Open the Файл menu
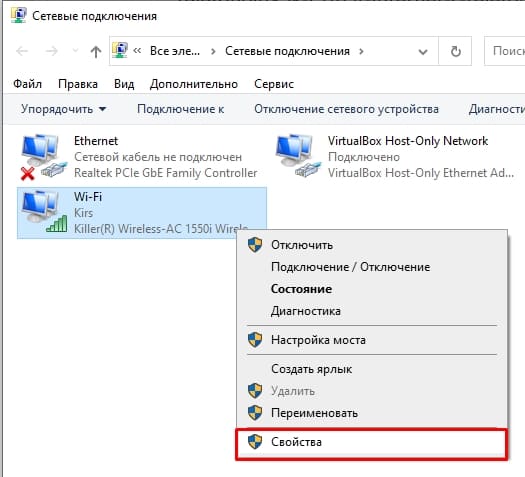 pos(27,84)
